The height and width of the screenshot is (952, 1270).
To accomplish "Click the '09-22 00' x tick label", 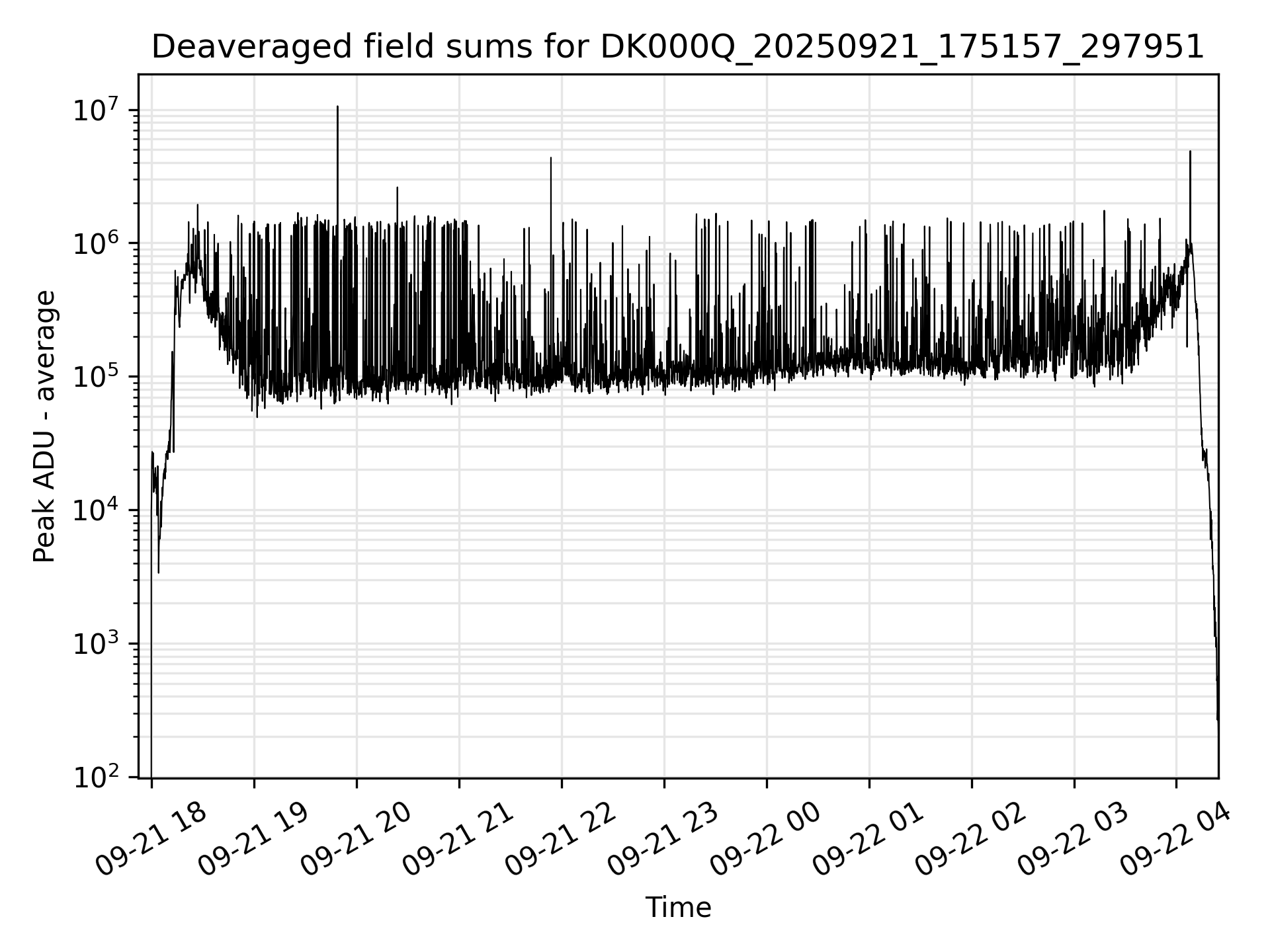I will click(x=767, y=840).
